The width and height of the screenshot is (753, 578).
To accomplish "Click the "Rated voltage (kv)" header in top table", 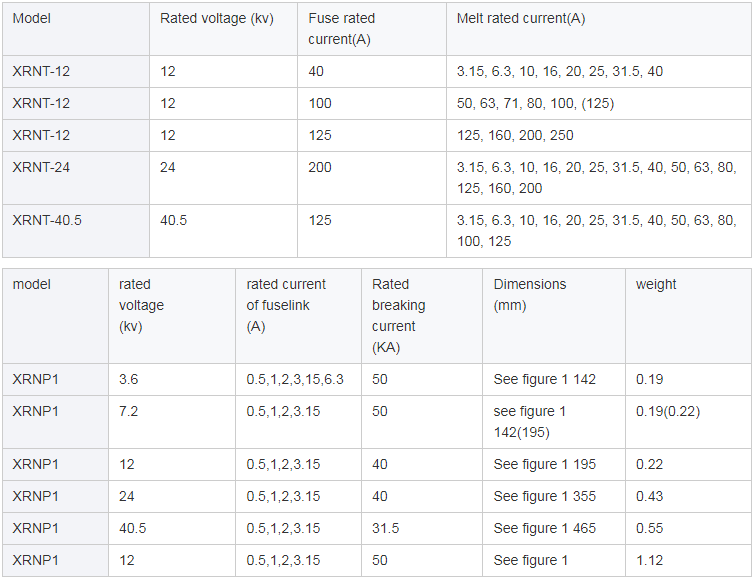I will 216,19.
